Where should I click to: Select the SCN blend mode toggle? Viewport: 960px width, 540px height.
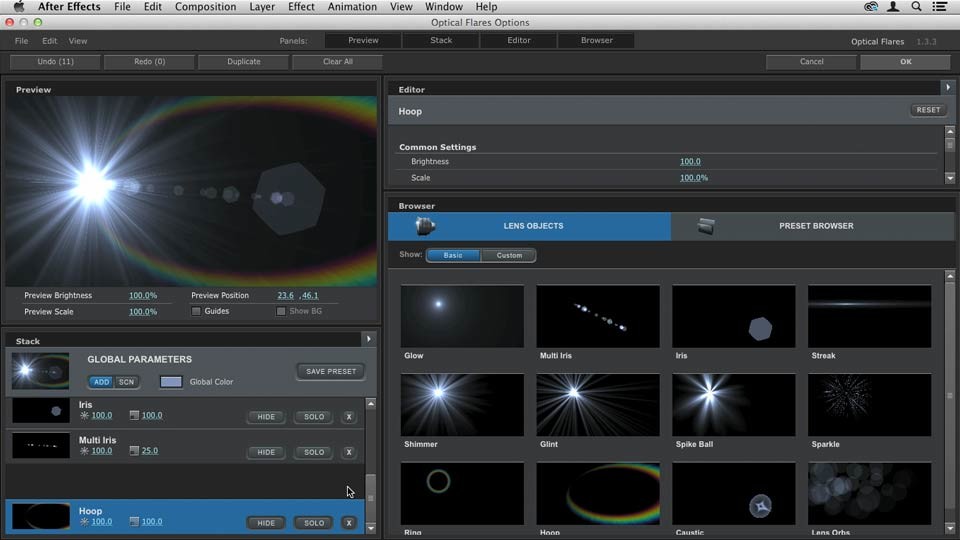(127, 382)
